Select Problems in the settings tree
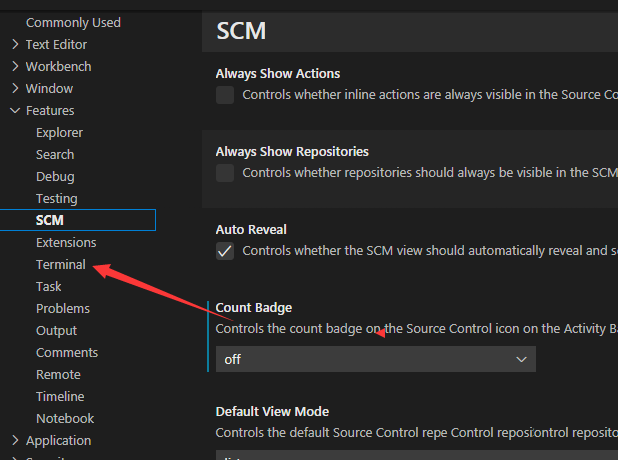618x460 pixels. (x=62, y=308)
